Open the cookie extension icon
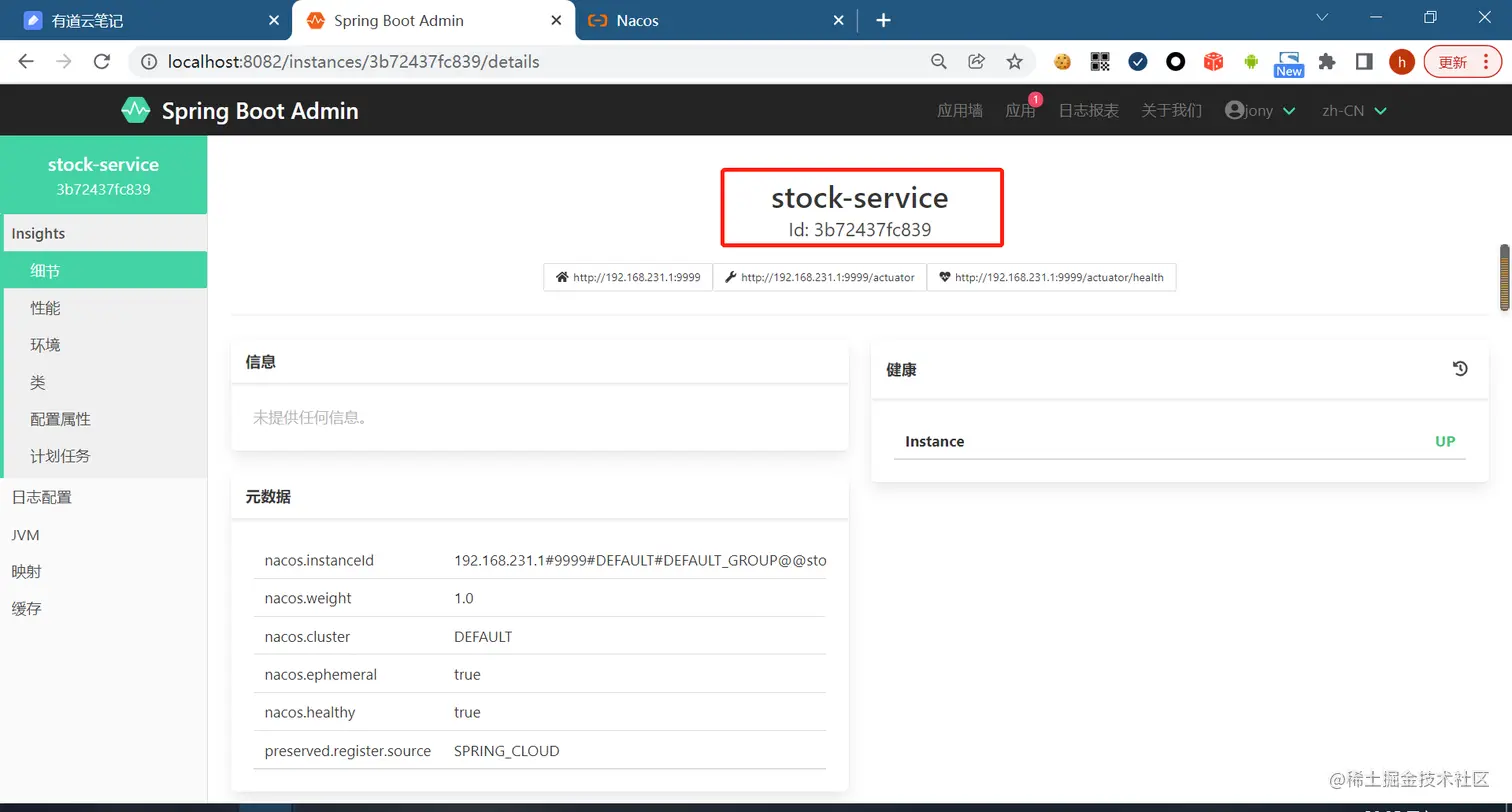Screen dimensions: 1512x812 pos(1062,62)
